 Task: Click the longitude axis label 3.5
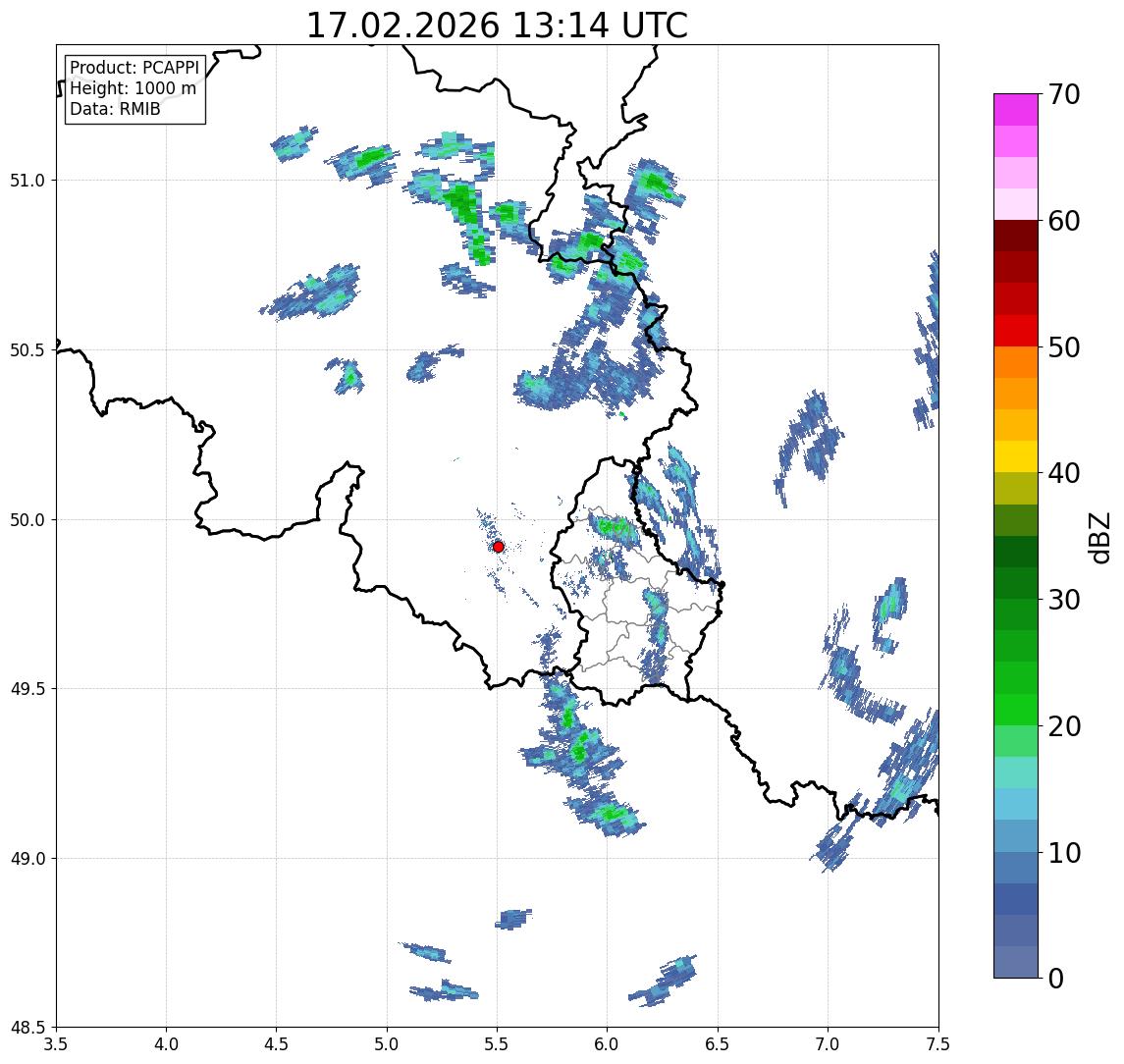56,1044
